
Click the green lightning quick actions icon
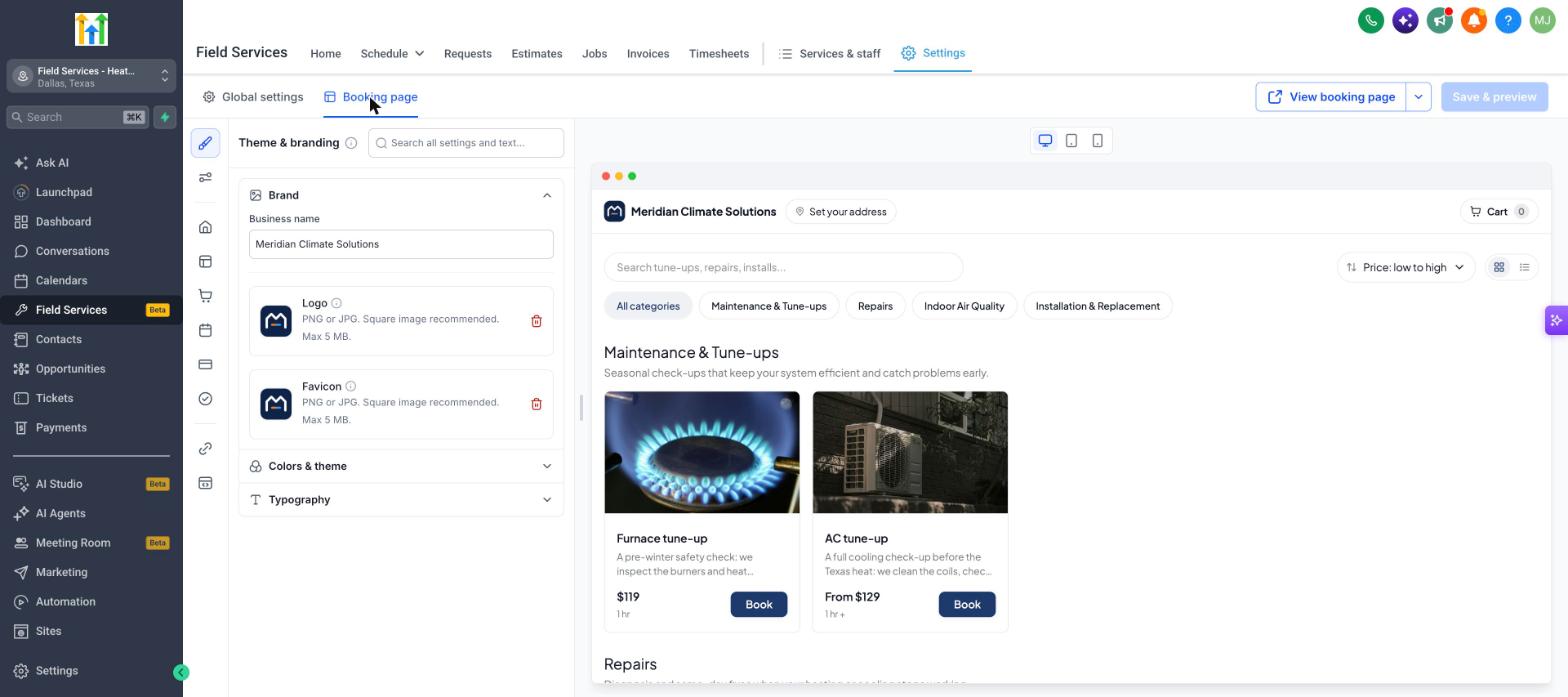(165, 117)
